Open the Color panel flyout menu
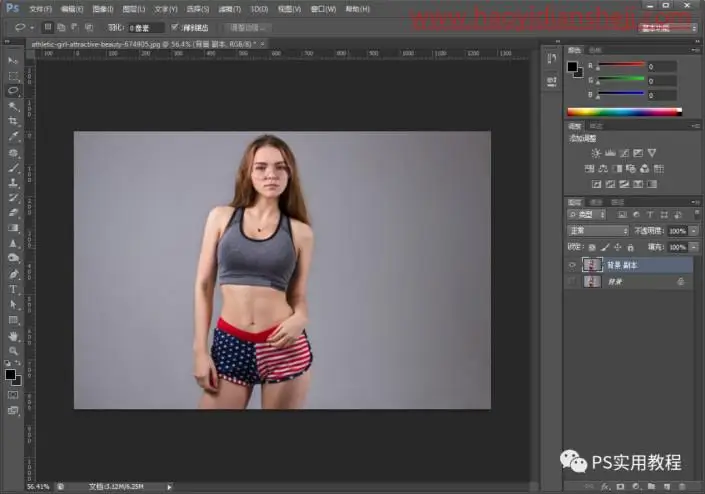705x494 pixels. (695, 50)
